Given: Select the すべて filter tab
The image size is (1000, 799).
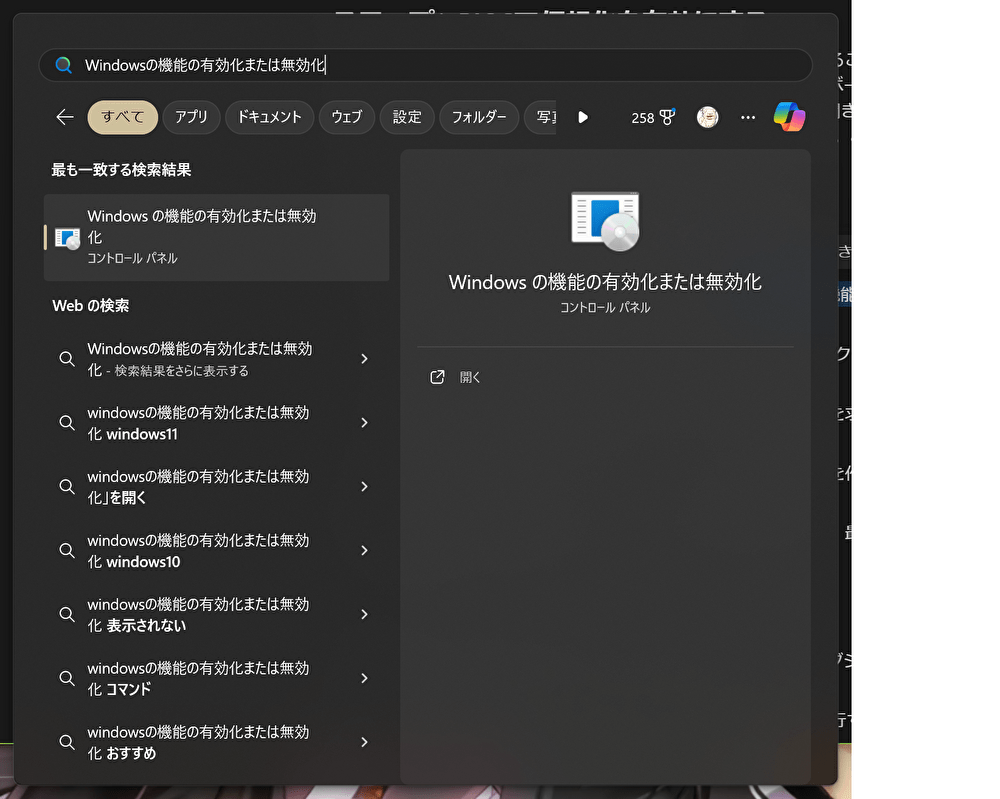Looking at the screenshot, I should coord(122,117).
